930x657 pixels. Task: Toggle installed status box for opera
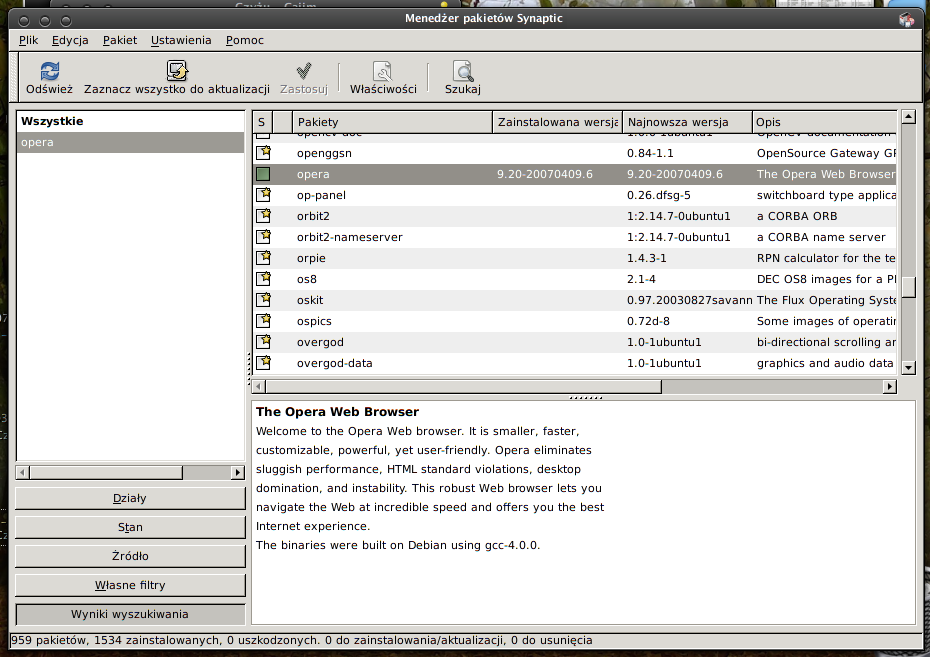click(263, 174)
